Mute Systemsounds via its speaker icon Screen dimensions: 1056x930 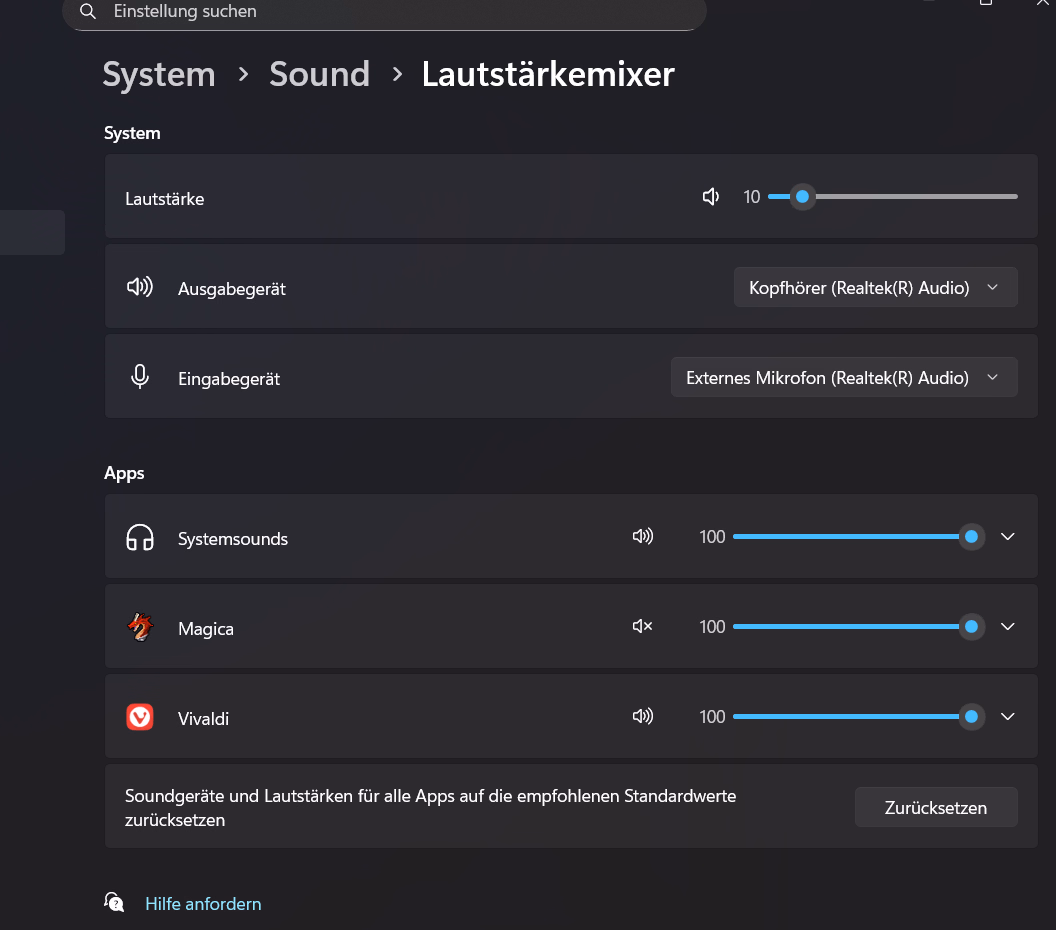tap(642, 537)
